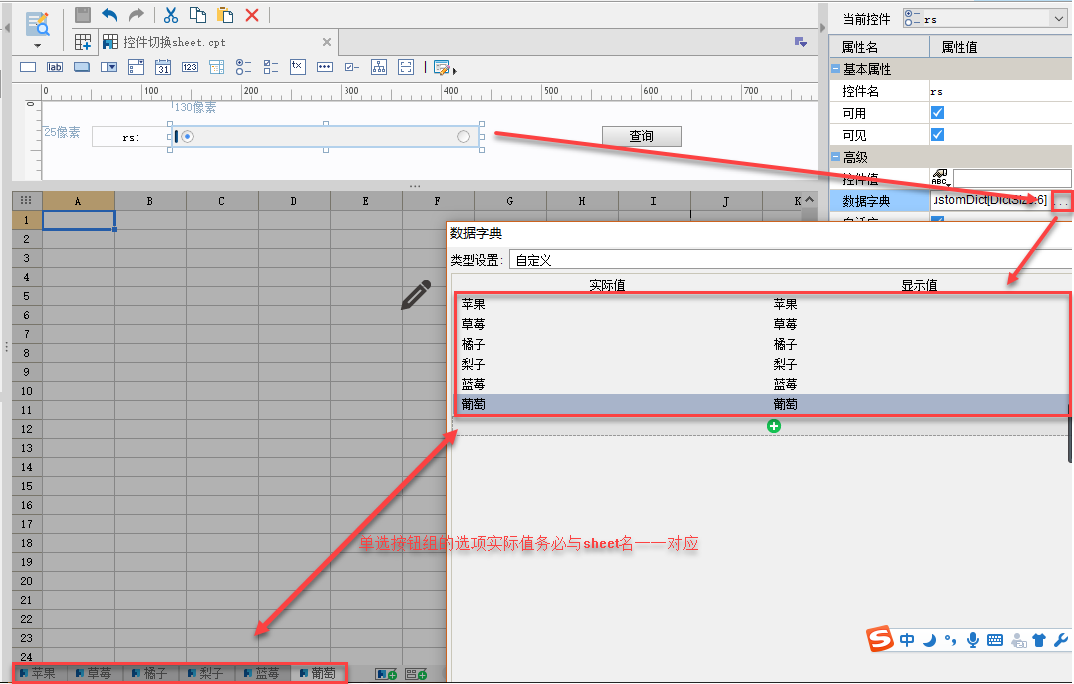Insert a single checkbox widget
The width and height of the screenshot is (1074, 684).
[352, 67]
